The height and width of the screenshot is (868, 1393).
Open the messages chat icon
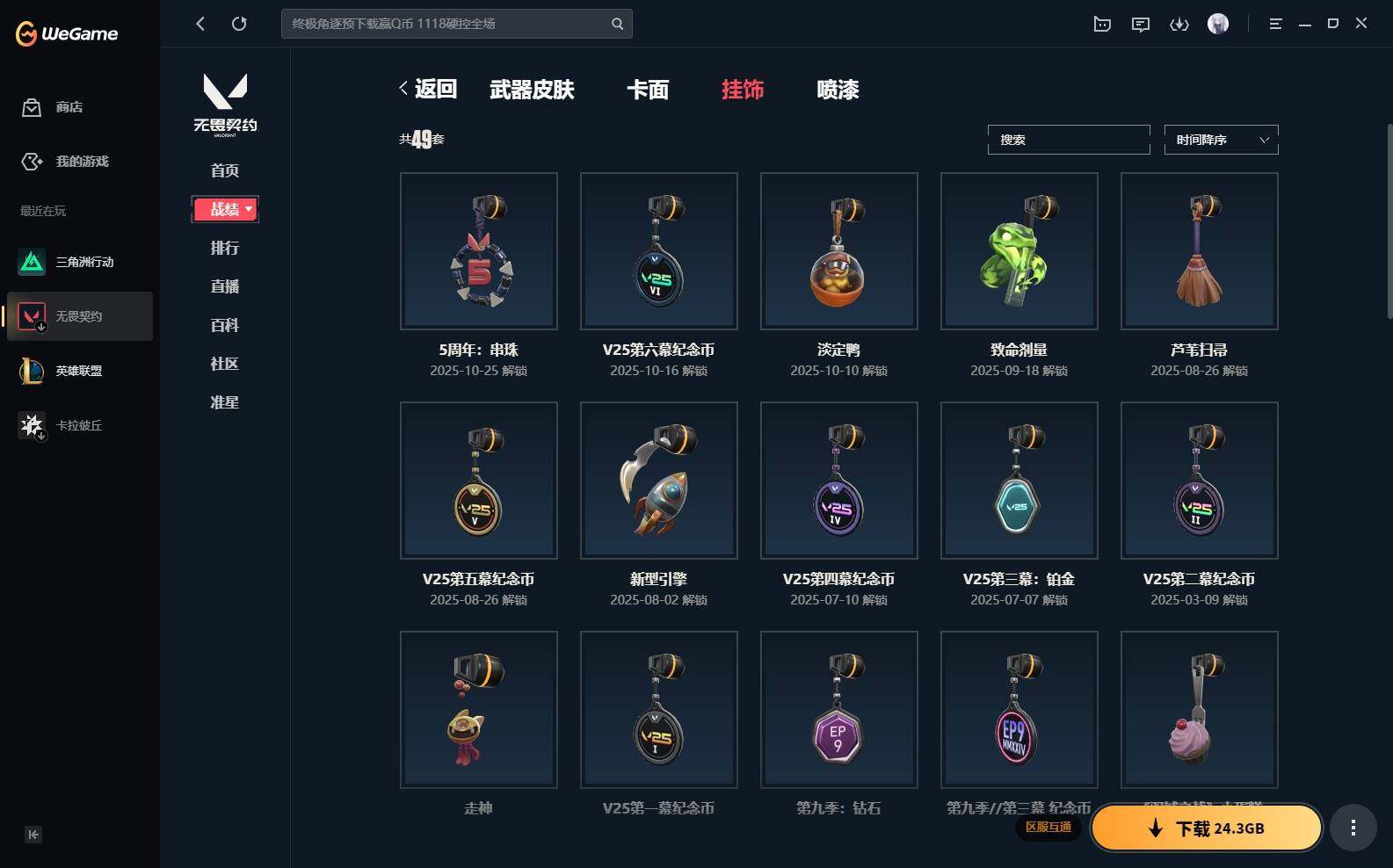1141,24
